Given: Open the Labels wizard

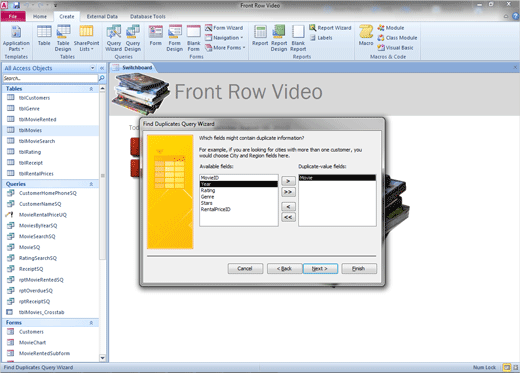Looking at the screenshot, I should 321,38.
